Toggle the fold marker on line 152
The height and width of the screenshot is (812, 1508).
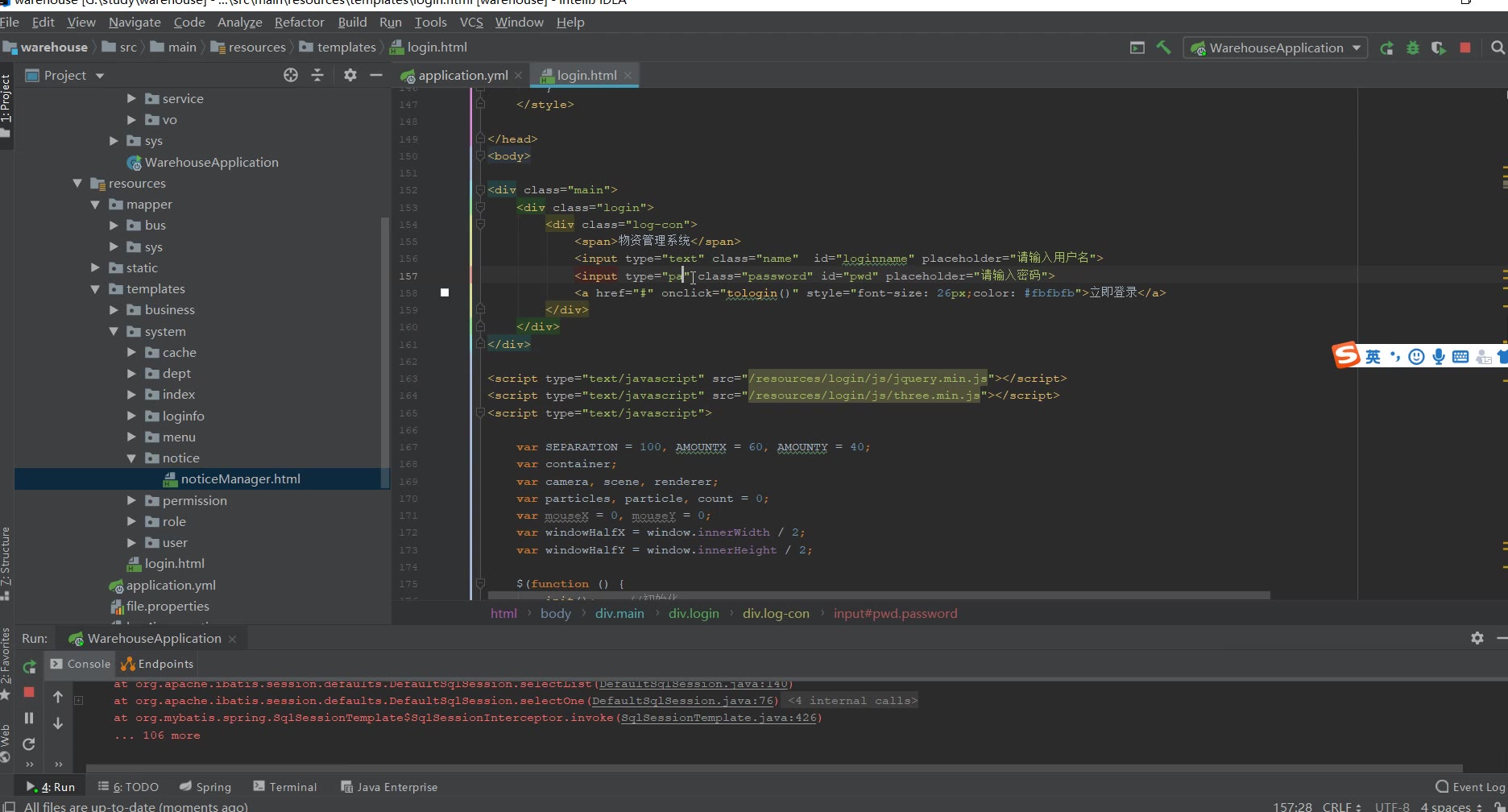tap(480, 190)
